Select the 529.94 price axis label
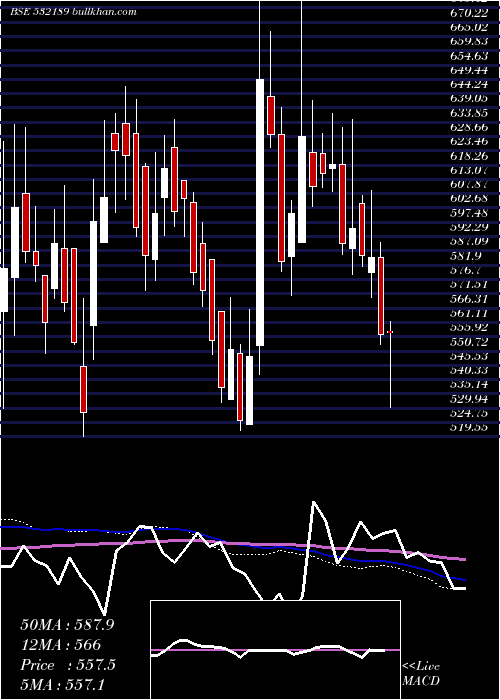Viewport: 500px width, 700px height. (469, 399)
